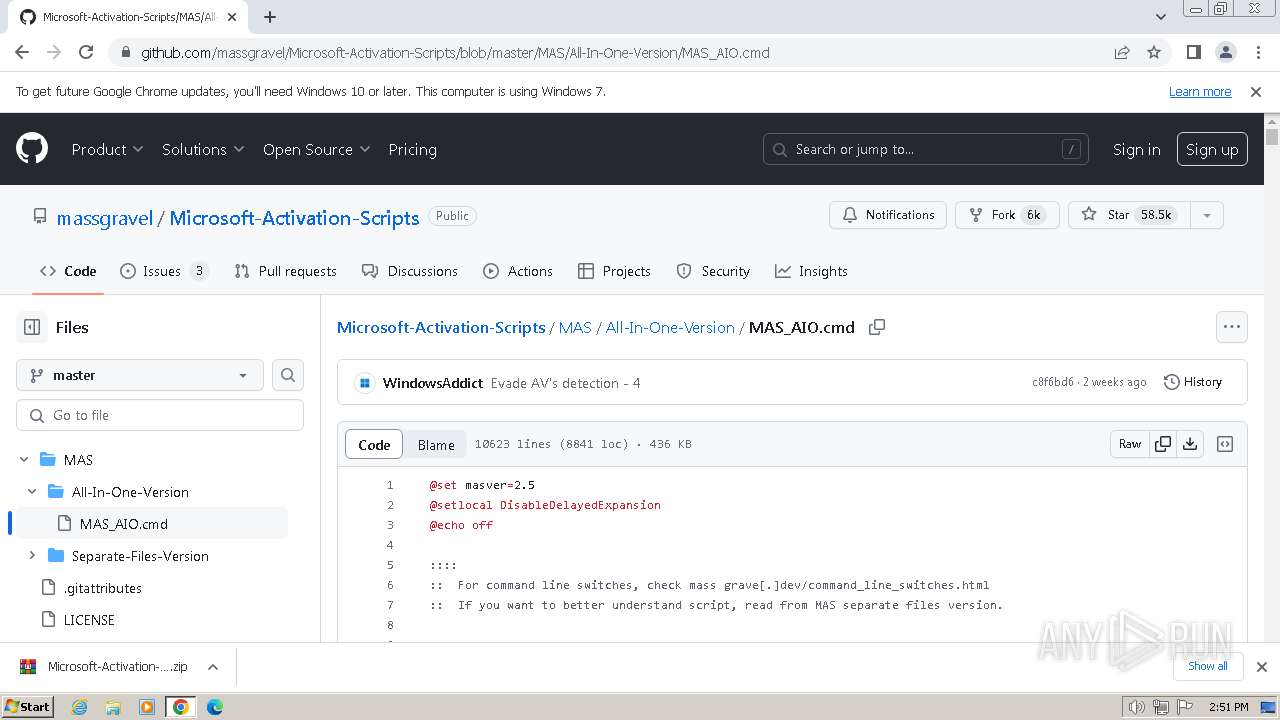Go back to the previous page
1280x720 pixels.
[22, 53]
